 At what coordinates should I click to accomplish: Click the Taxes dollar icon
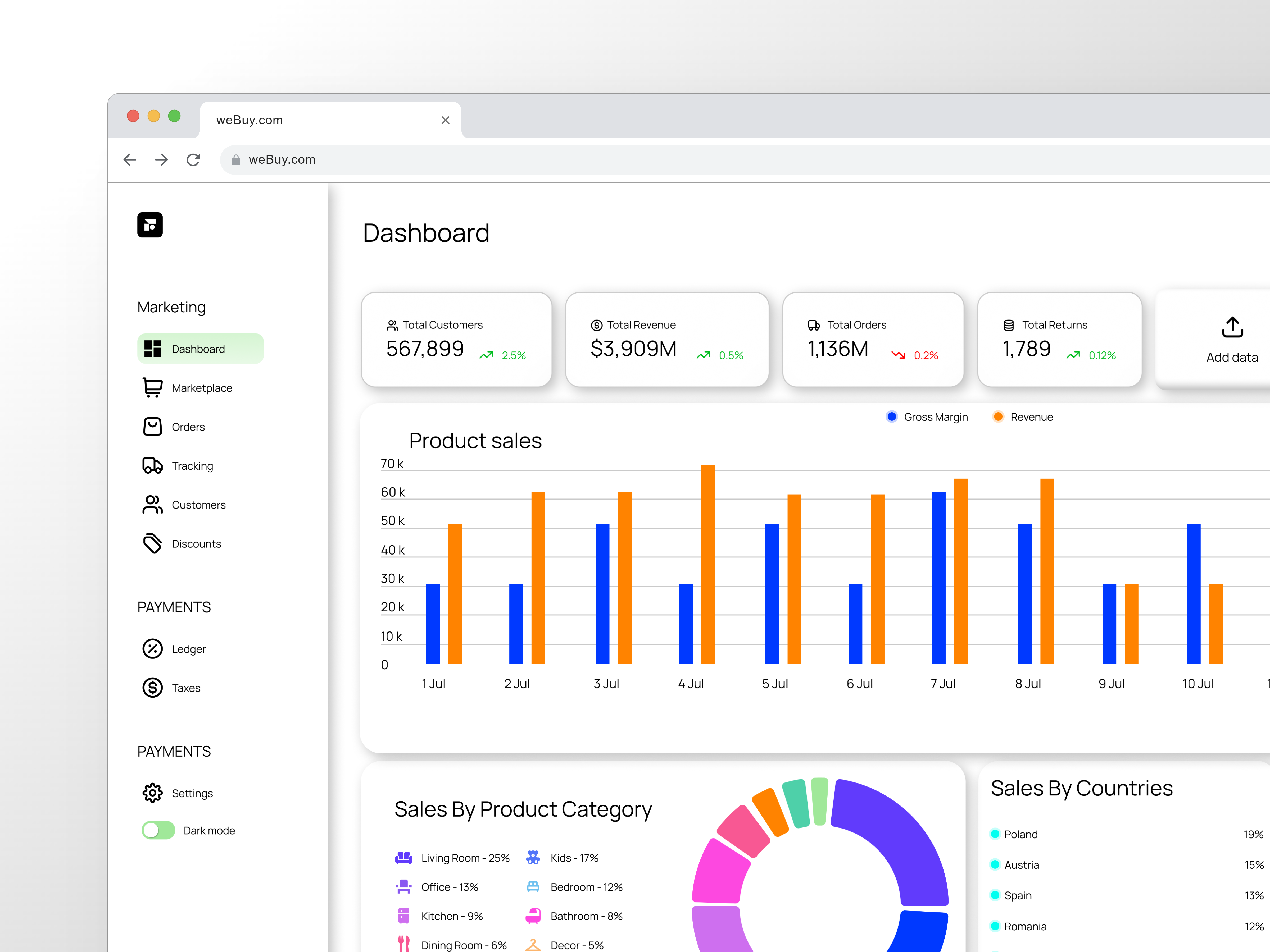click(x=152, y=688)
